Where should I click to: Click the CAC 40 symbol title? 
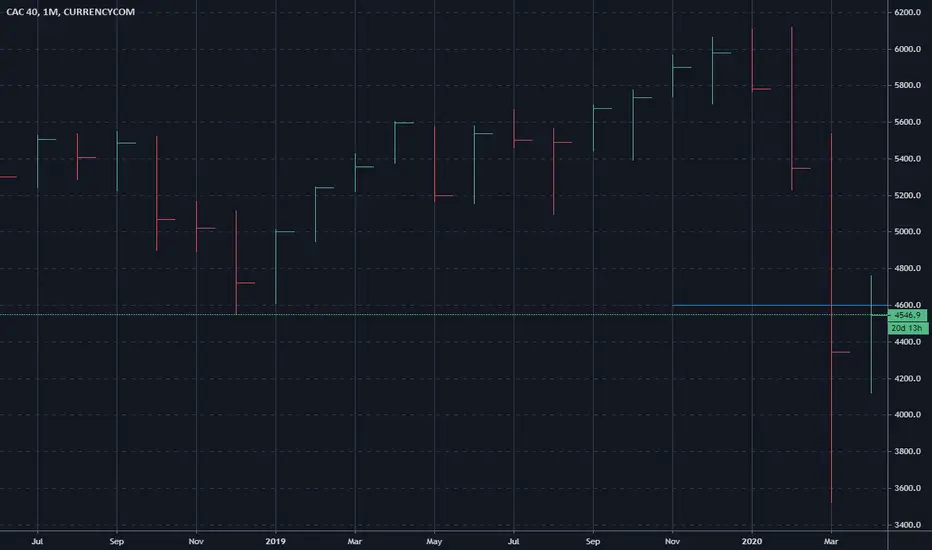pos(22,12)
